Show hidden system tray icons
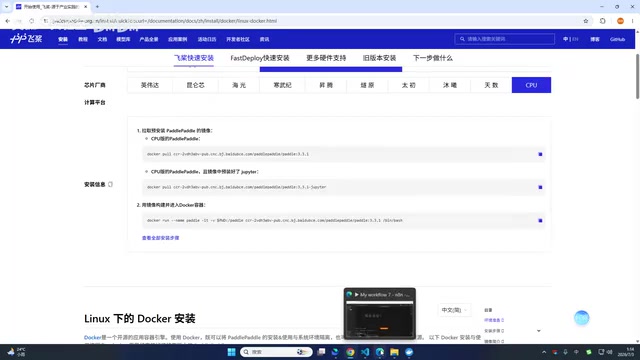 click(544, 352)
